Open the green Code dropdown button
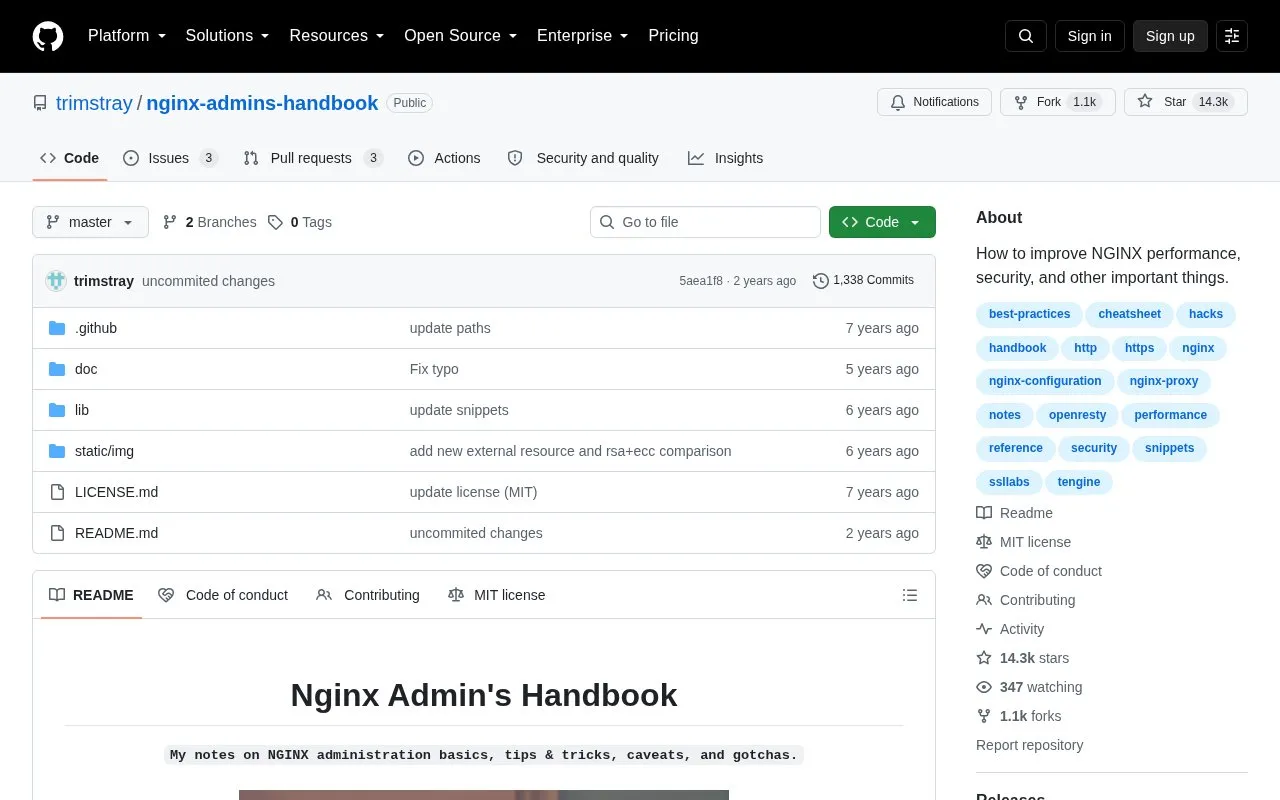 point(882,222)
